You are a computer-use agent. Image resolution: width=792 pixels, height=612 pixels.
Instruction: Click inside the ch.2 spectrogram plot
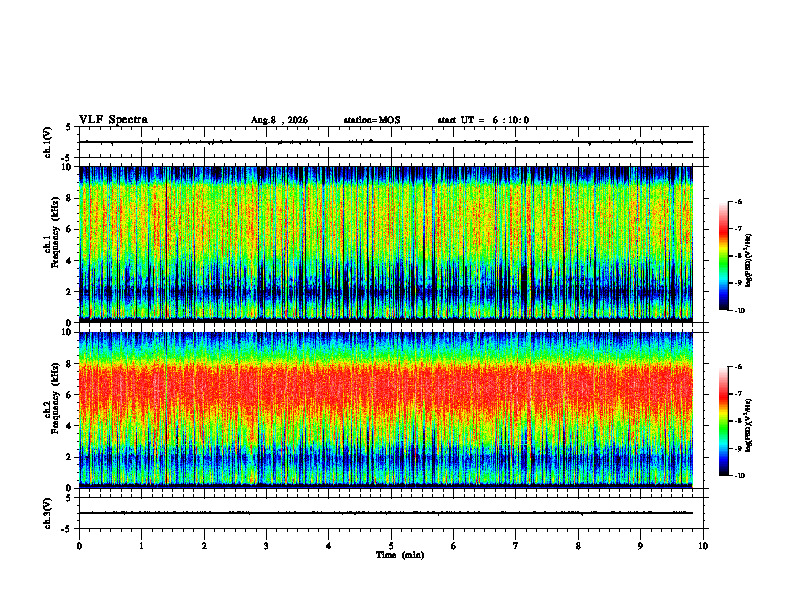coord(386,410)
